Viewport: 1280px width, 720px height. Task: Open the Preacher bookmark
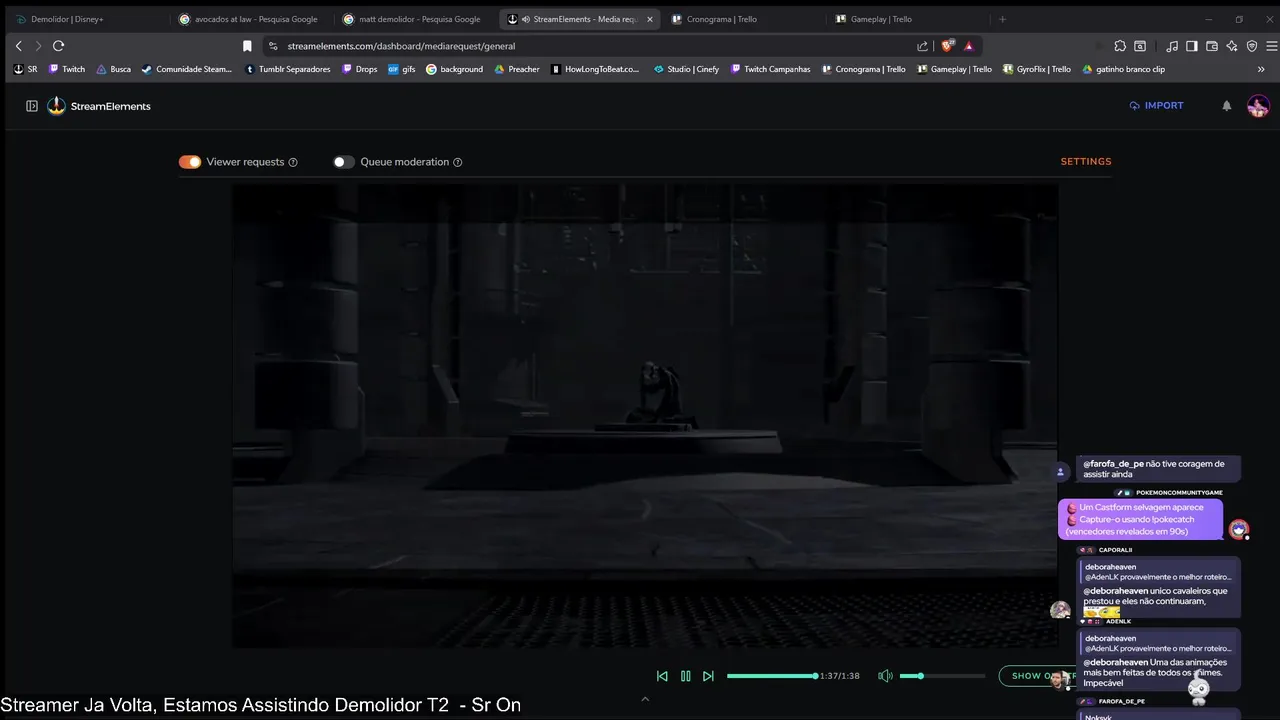click(x=517, y=69)
